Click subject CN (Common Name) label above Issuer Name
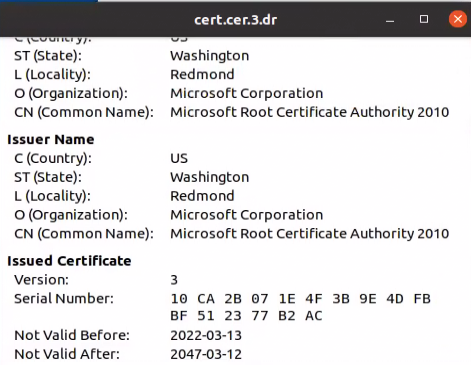Viewport: 471px width, 365px height. (84, 112)
